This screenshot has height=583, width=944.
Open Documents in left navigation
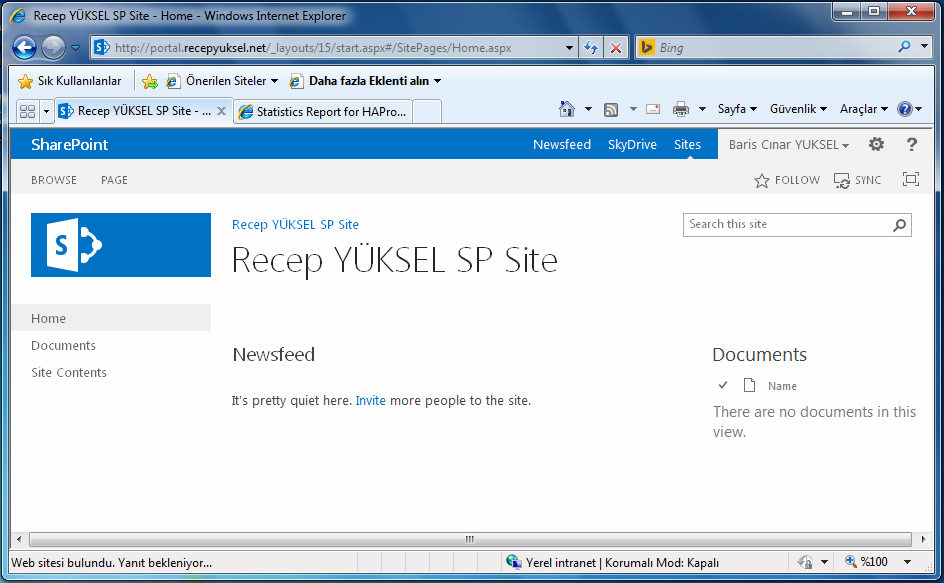point(63,346)
